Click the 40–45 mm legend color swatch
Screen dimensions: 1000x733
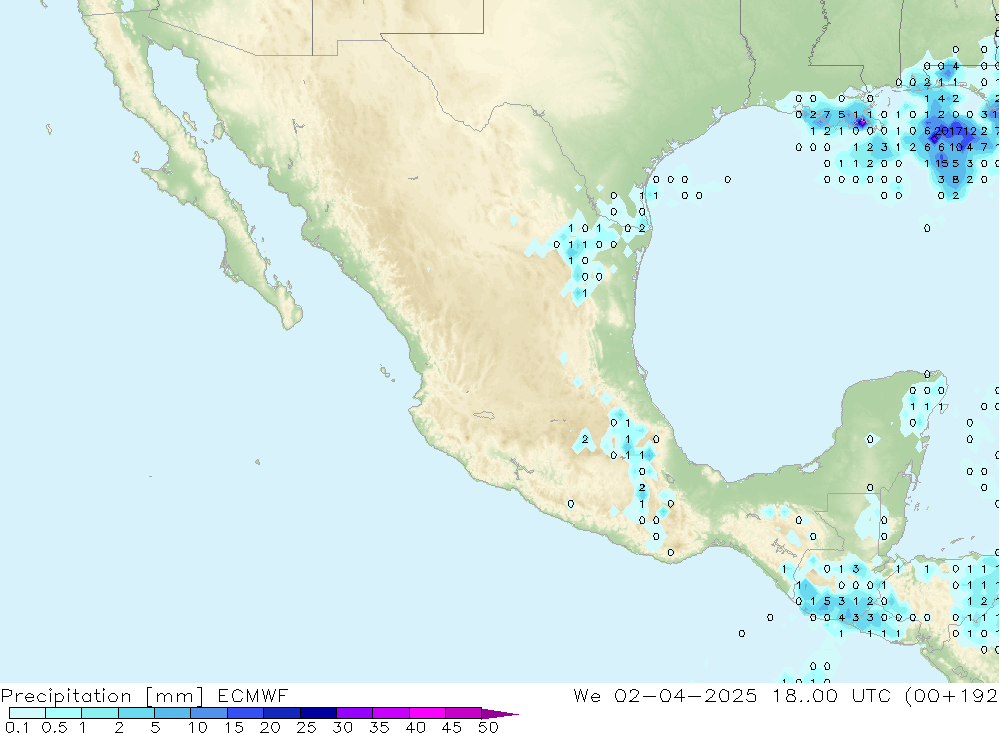pyautogui.click(x=427, y=713)
